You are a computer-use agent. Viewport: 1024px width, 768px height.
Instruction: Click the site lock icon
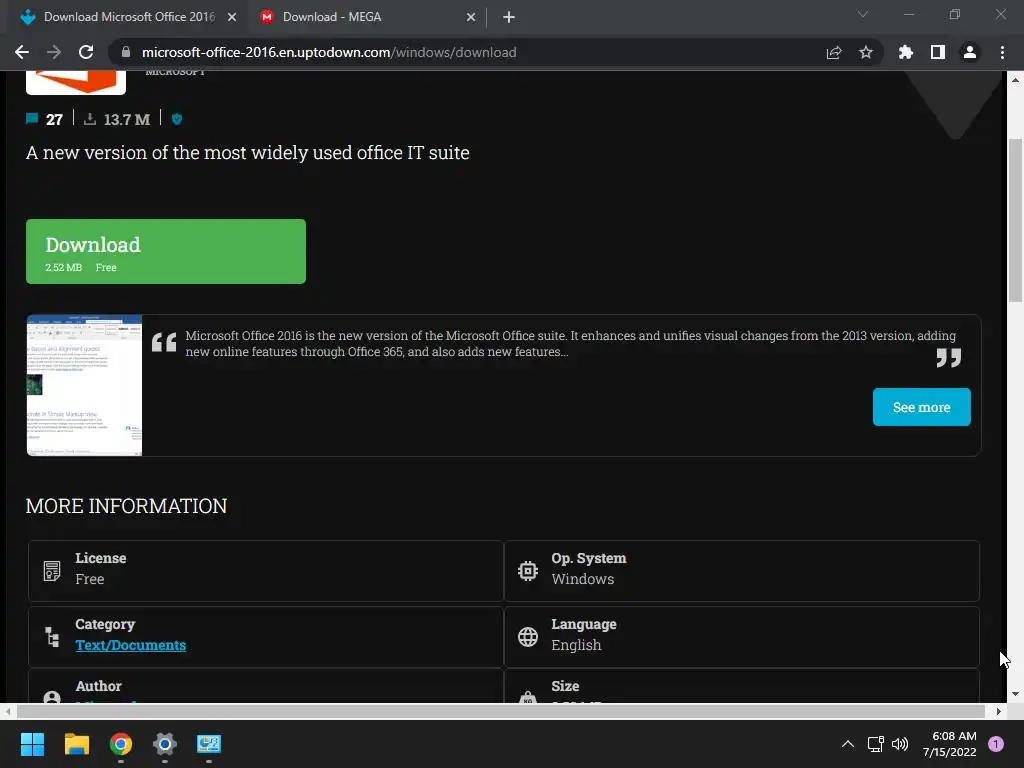(126, 52)
